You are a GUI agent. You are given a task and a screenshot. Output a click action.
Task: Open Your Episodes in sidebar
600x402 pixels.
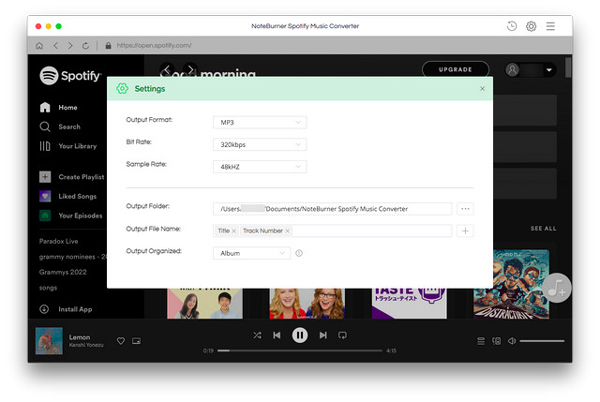pyautogui.click(x=71, y=215)
